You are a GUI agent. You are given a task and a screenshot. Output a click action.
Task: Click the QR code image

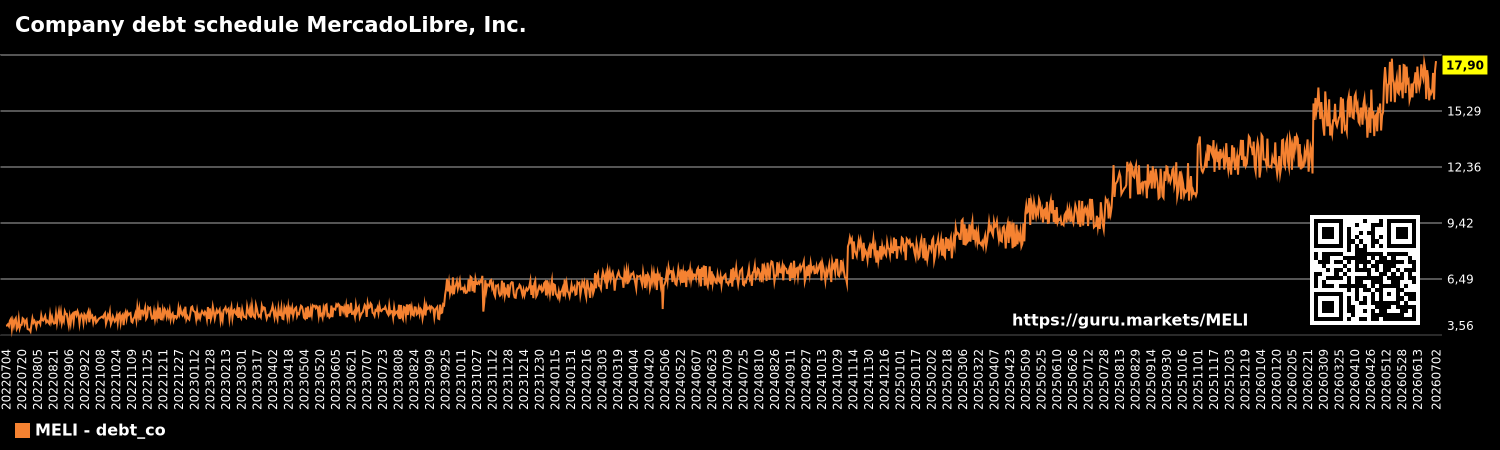click(1365, 270)
